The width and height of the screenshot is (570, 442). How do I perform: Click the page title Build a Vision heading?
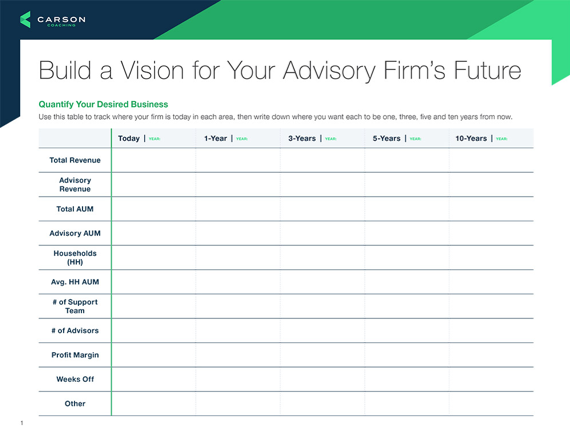pyautogui.click(x=280, y=70)
